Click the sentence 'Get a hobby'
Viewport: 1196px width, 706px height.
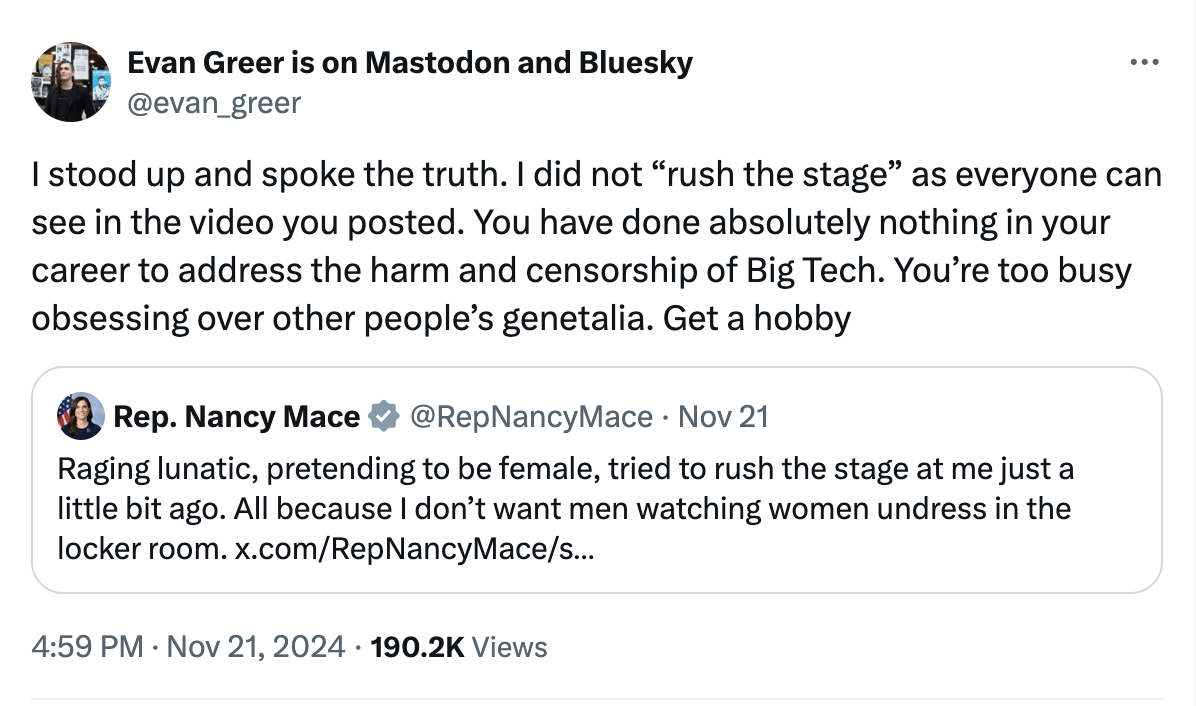tap(757, 318)
